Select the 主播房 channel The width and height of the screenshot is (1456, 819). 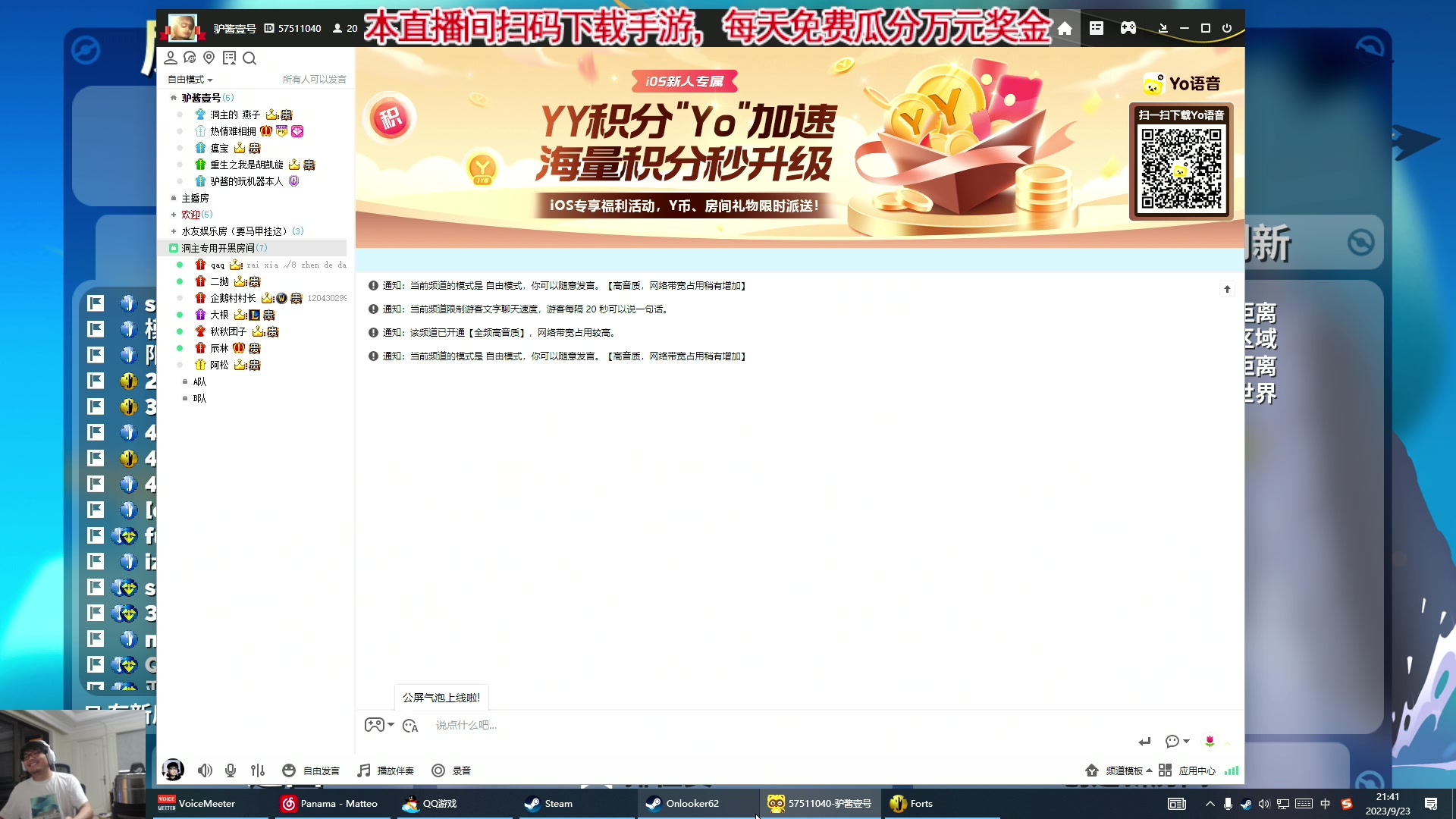(195, 198)
